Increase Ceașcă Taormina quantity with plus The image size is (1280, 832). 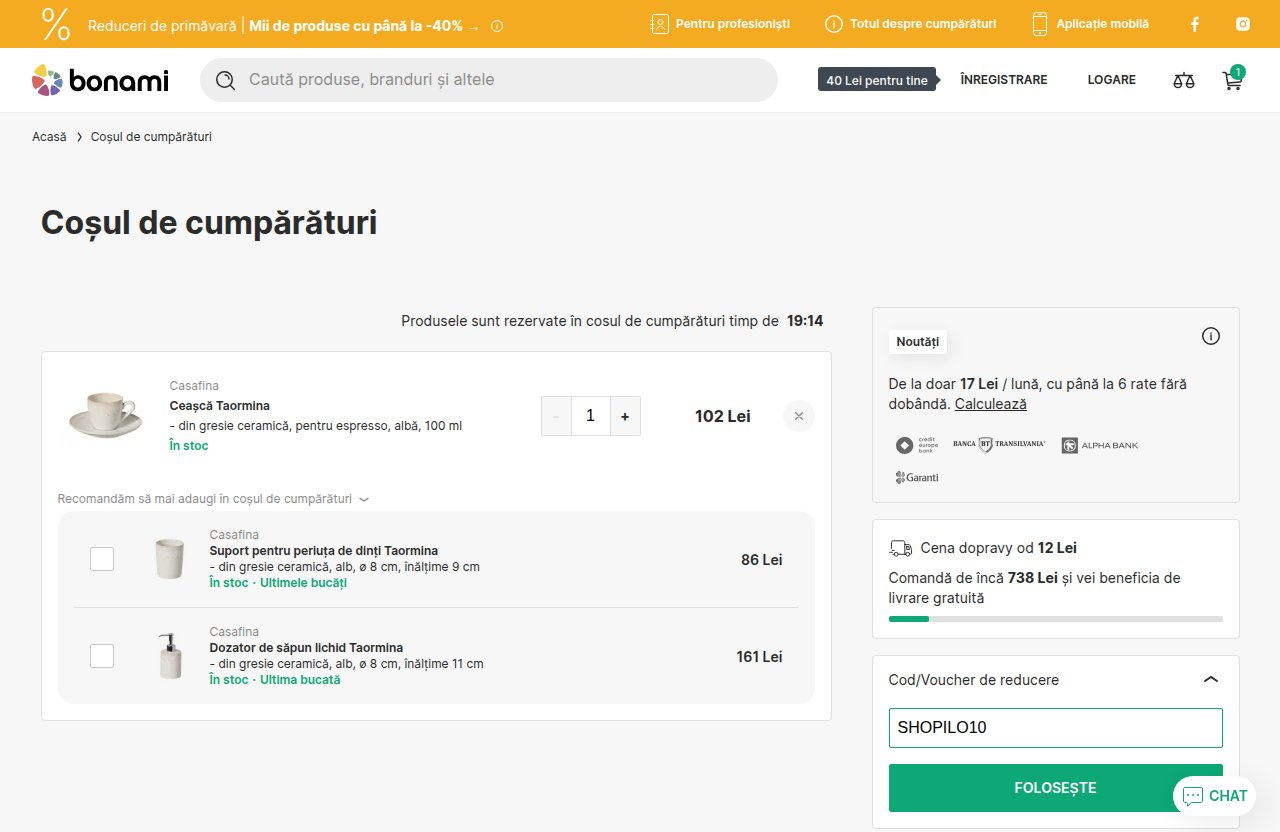coord(625,416)
